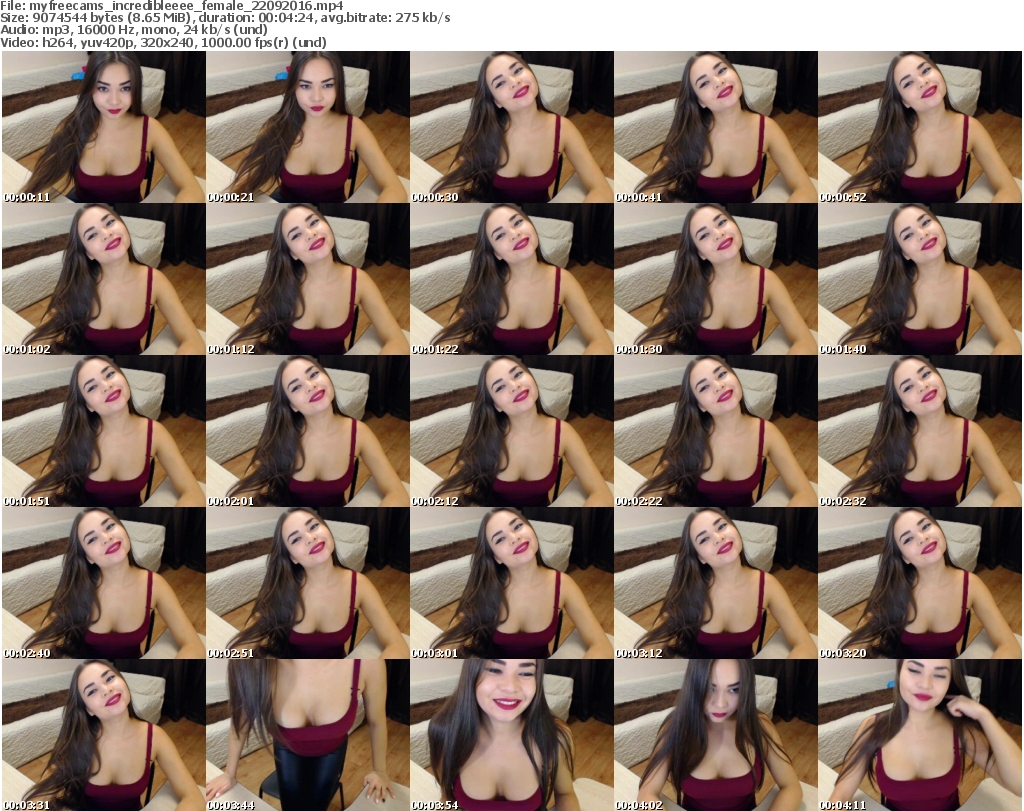The width and height of the screenshot is (1024, 811).
Task: Open the frame timestamped 00:01:12
Action: click(x=308, y=279)
